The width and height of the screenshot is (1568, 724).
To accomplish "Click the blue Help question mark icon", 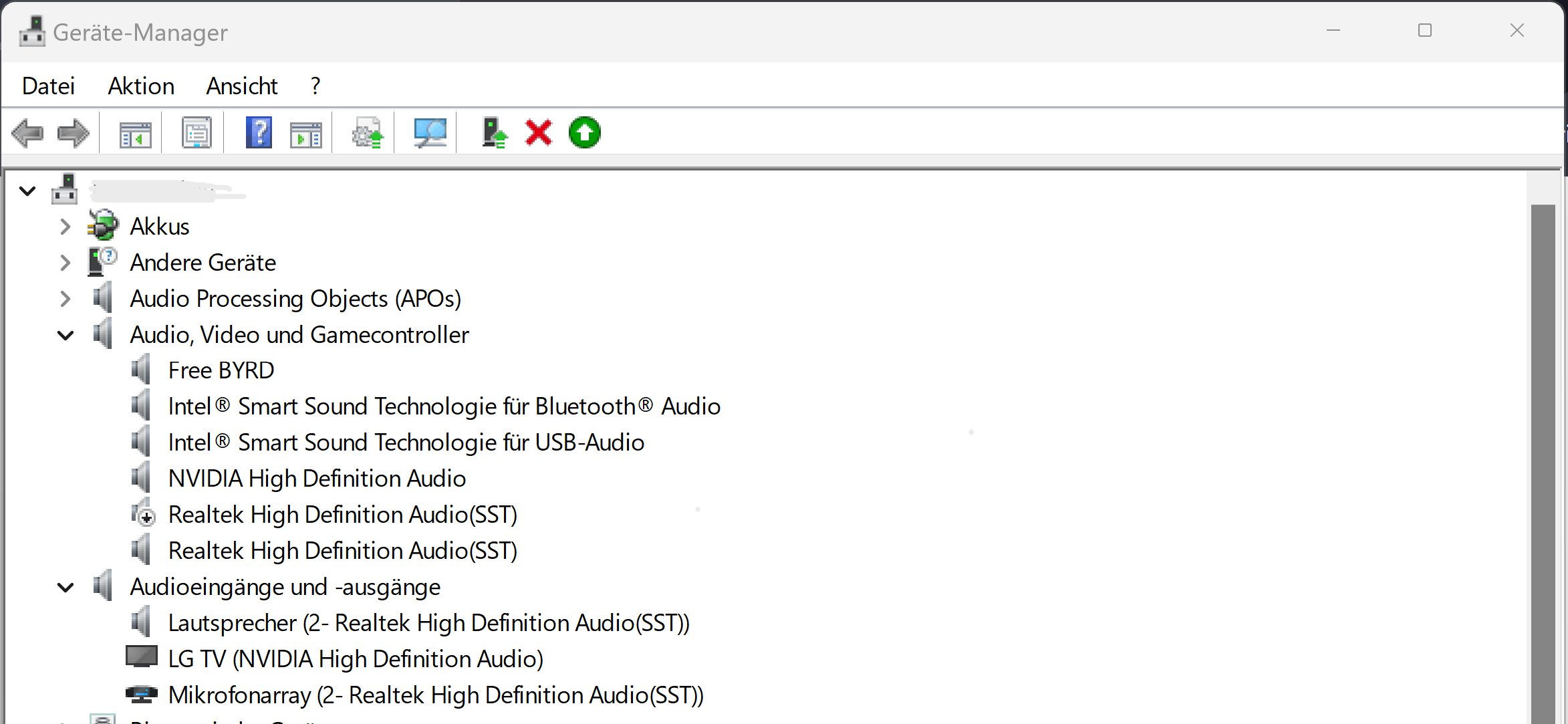I will click(x=259, y=133).
